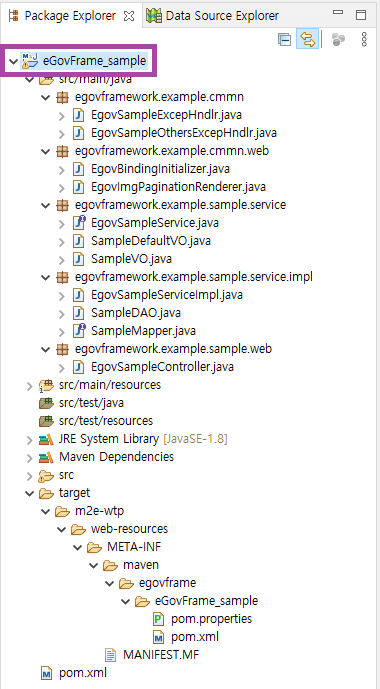Expand JRE System Library node
Screen dimensions: 380x689
coord(29,439)
